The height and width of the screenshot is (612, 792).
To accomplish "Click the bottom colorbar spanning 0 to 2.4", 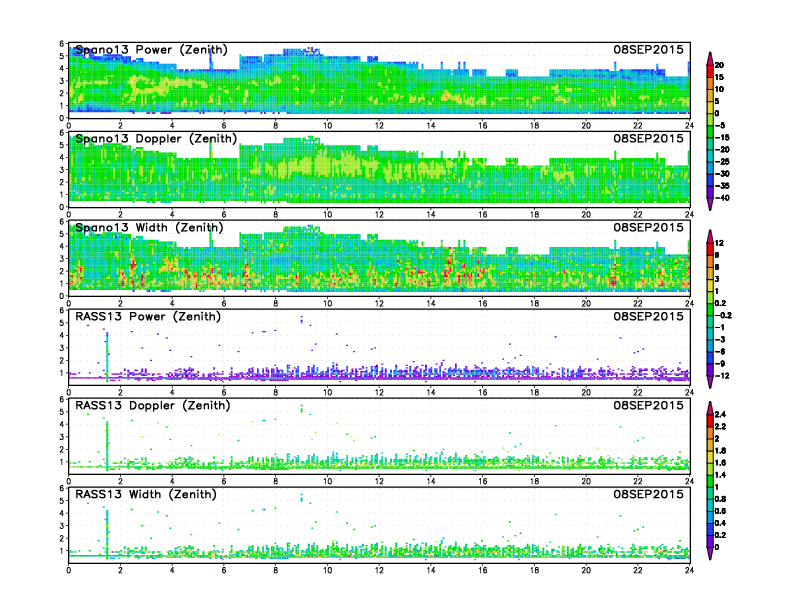I will click(x=710, y=481).
